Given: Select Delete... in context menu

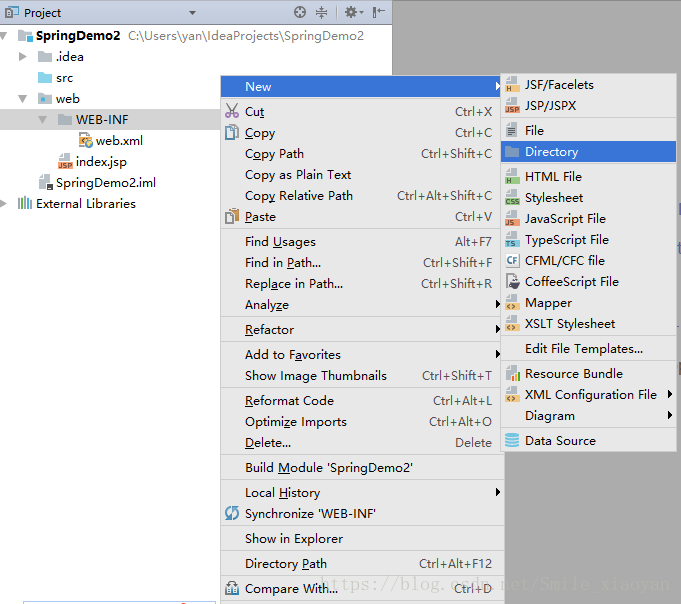Looking at the screenshot, I should click(x=363, y=442).
